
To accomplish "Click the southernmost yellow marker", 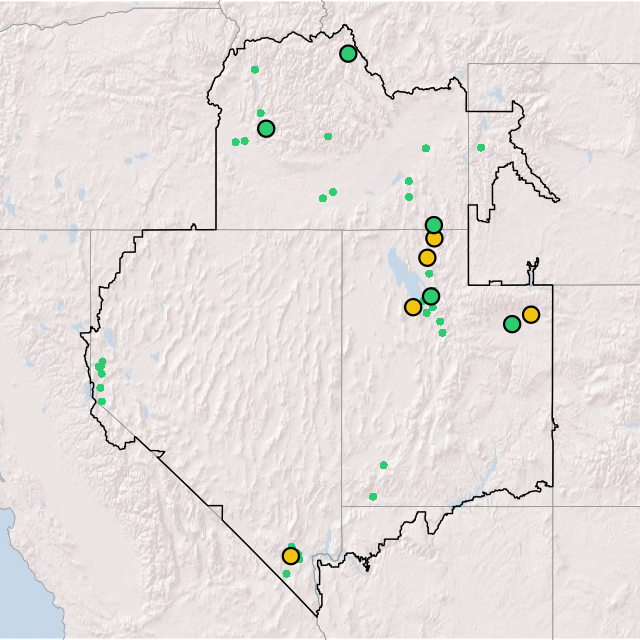I will (x=290, y=555).
